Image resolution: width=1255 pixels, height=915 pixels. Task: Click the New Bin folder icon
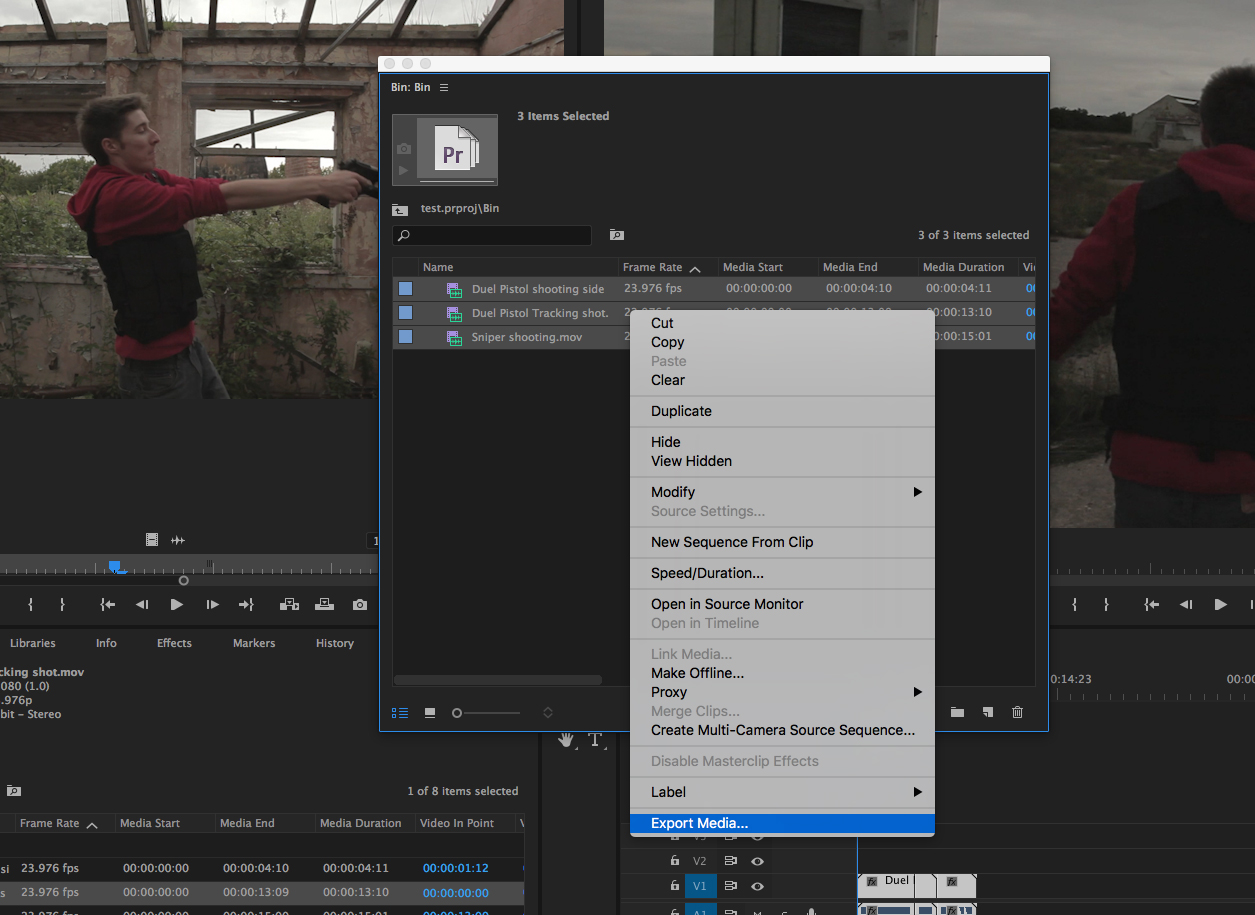(x=956, y=712)
